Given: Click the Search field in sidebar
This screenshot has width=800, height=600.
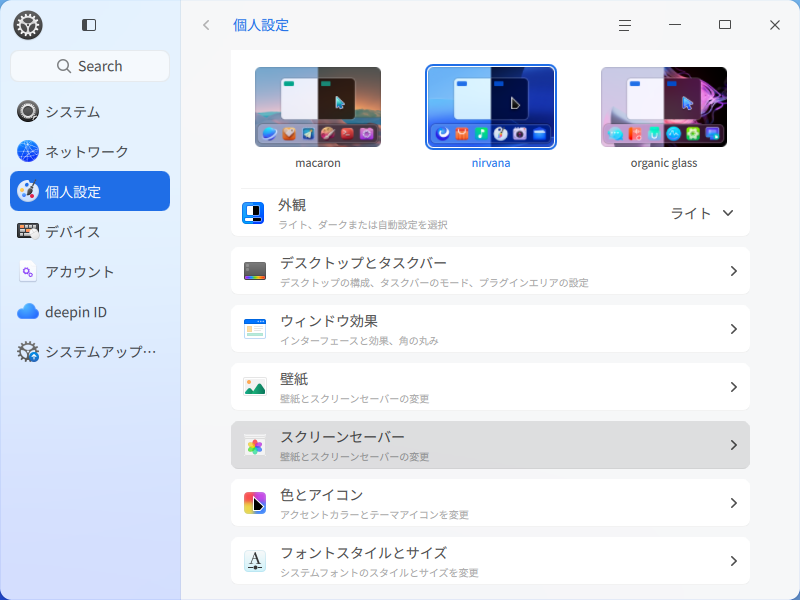Looking at the screenshot, I should (x=90, y=66).
